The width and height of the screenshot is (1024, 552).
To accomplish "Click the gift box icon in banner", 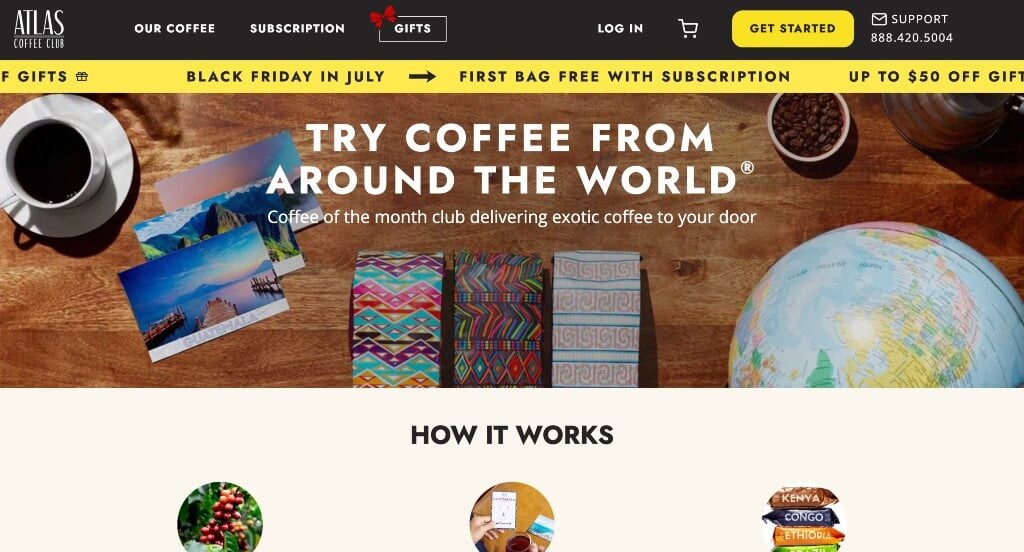I will (82, 76).
